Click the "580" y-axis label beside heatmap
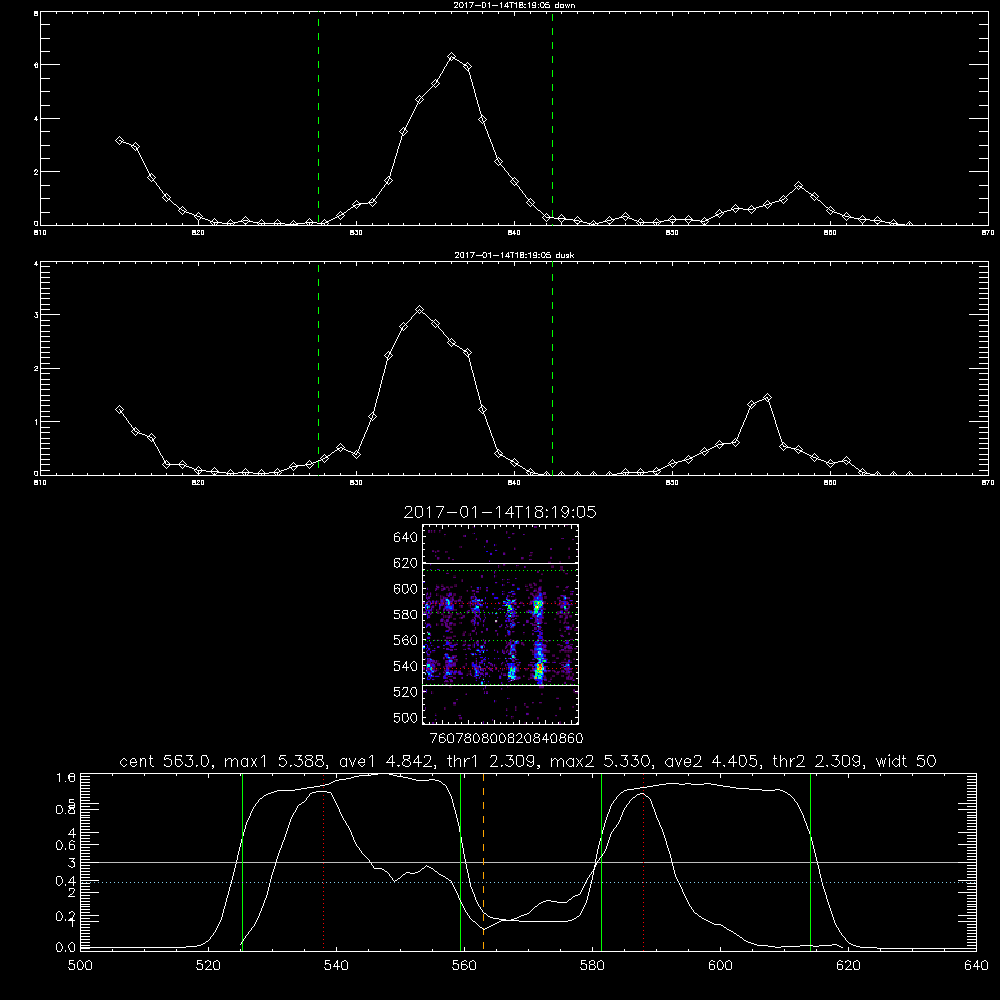Image resolution: width=1000 pixels, height=1000 pixels. click(406, 615)
